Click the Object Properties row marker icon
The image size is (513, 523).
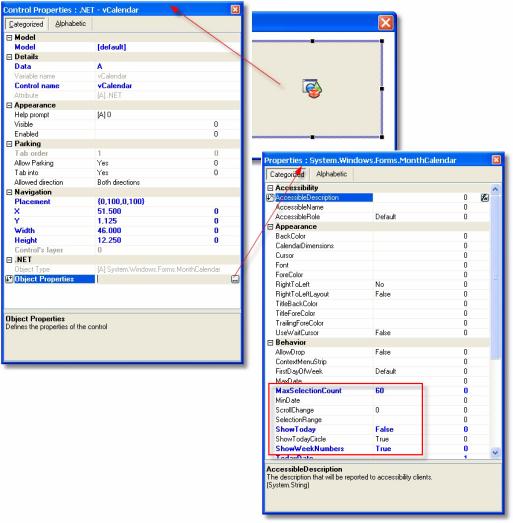click(9, 279)
